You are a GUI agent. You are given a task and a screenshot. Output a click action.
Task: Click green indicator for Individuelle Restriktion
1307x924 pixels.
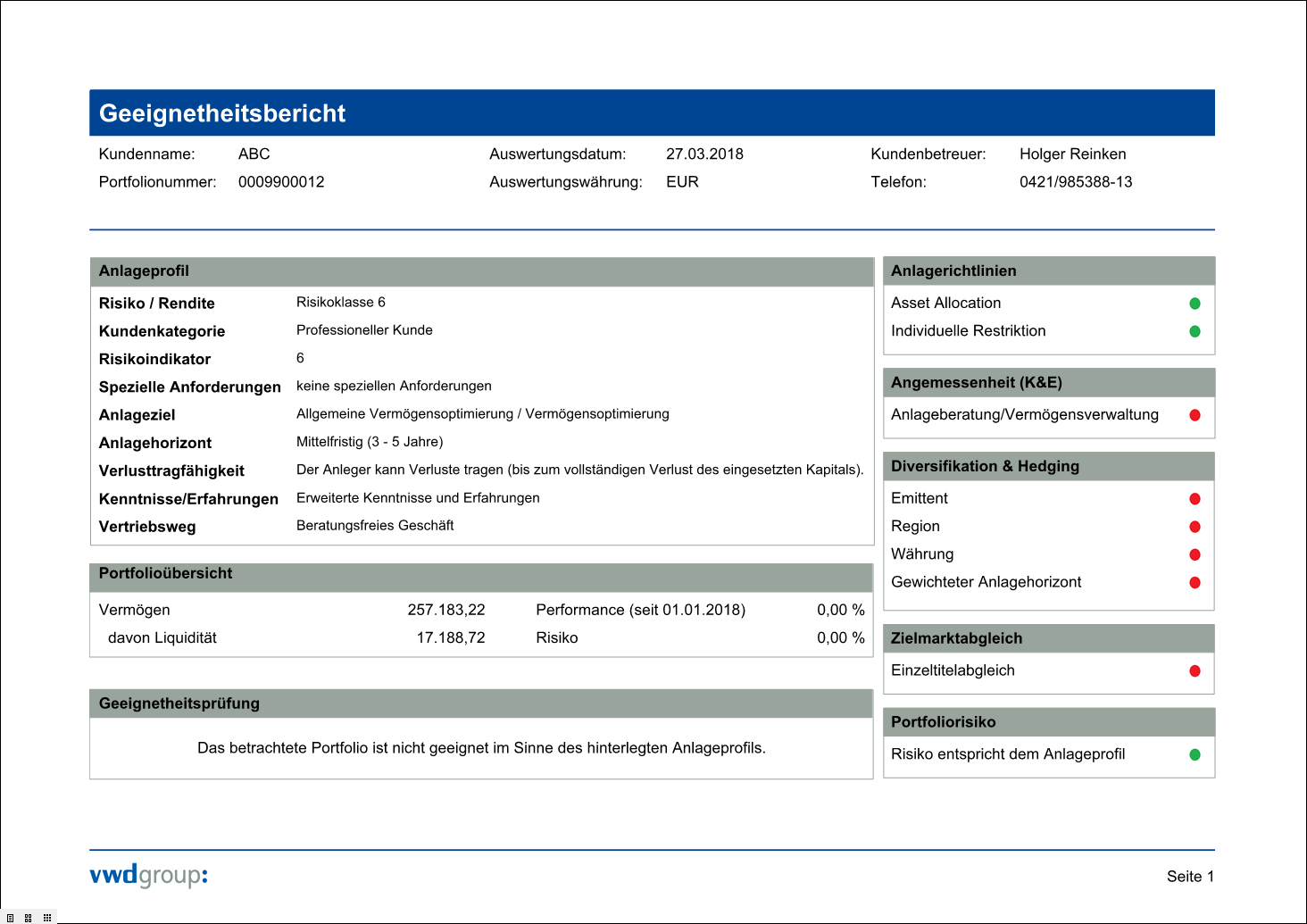click(x=1195, y=331)
